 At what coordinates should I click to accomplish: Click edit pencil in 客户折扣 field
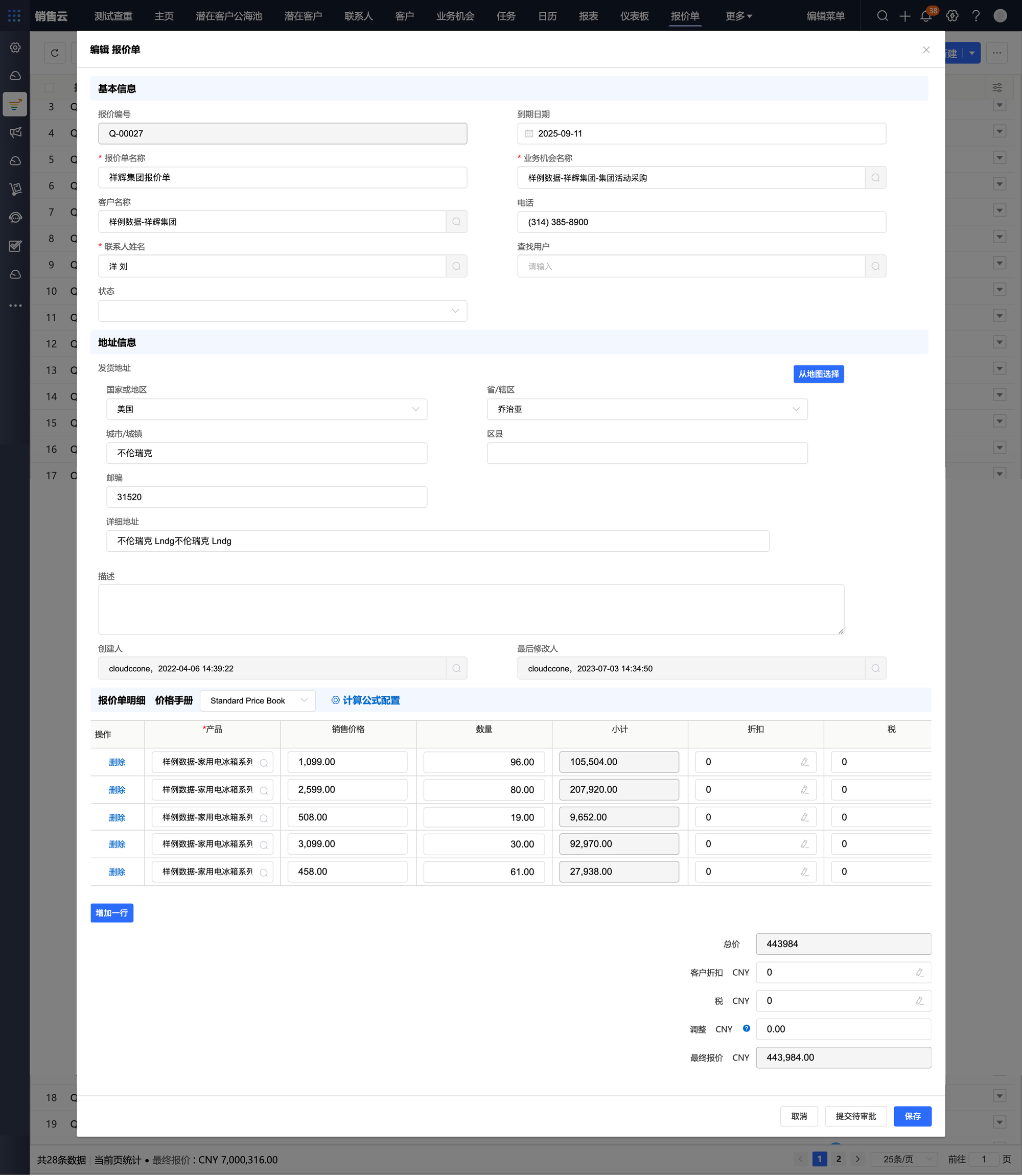tap(919, 973)
